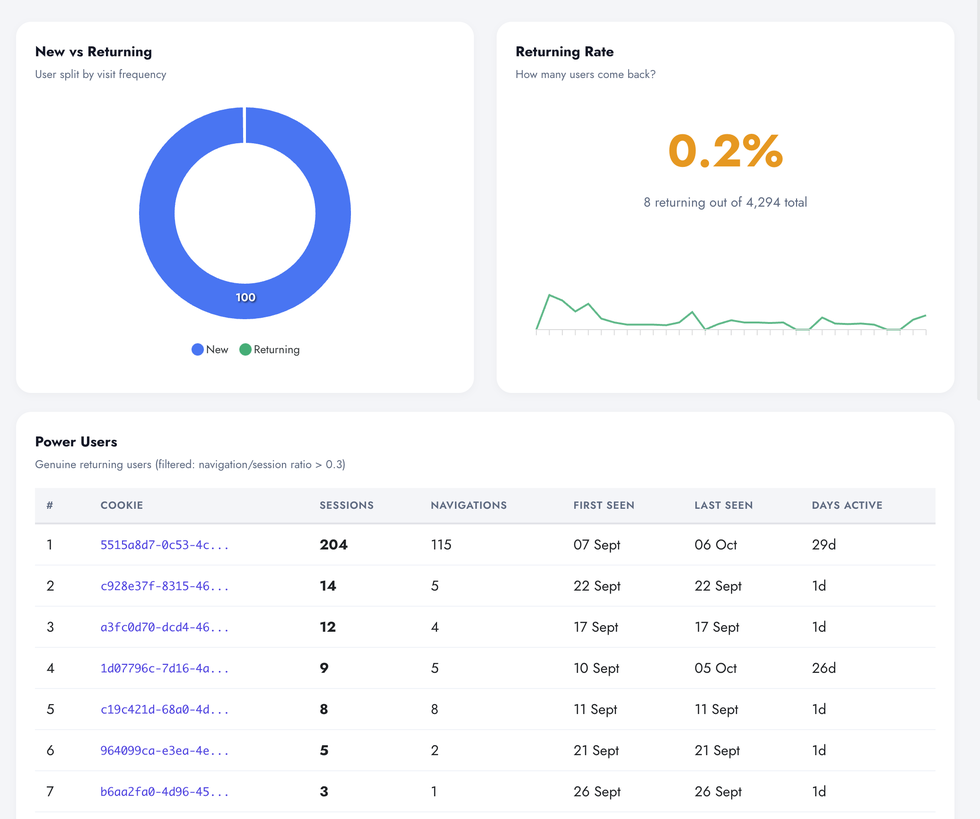Click the Power Users section title
This screenshot has height=819, width=980.
click(76, 442)
